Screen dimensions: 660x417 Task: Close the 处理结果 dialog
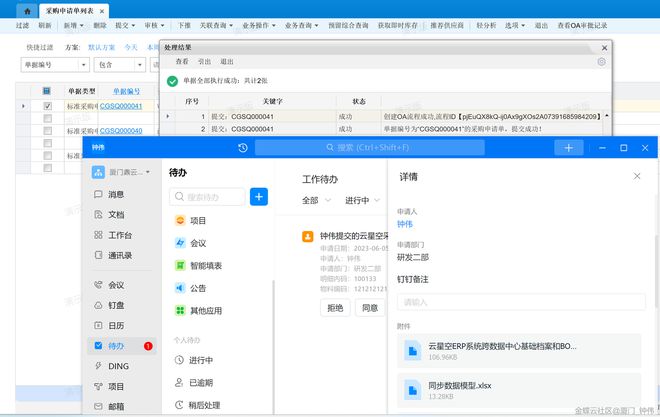[x=604, y=48]
